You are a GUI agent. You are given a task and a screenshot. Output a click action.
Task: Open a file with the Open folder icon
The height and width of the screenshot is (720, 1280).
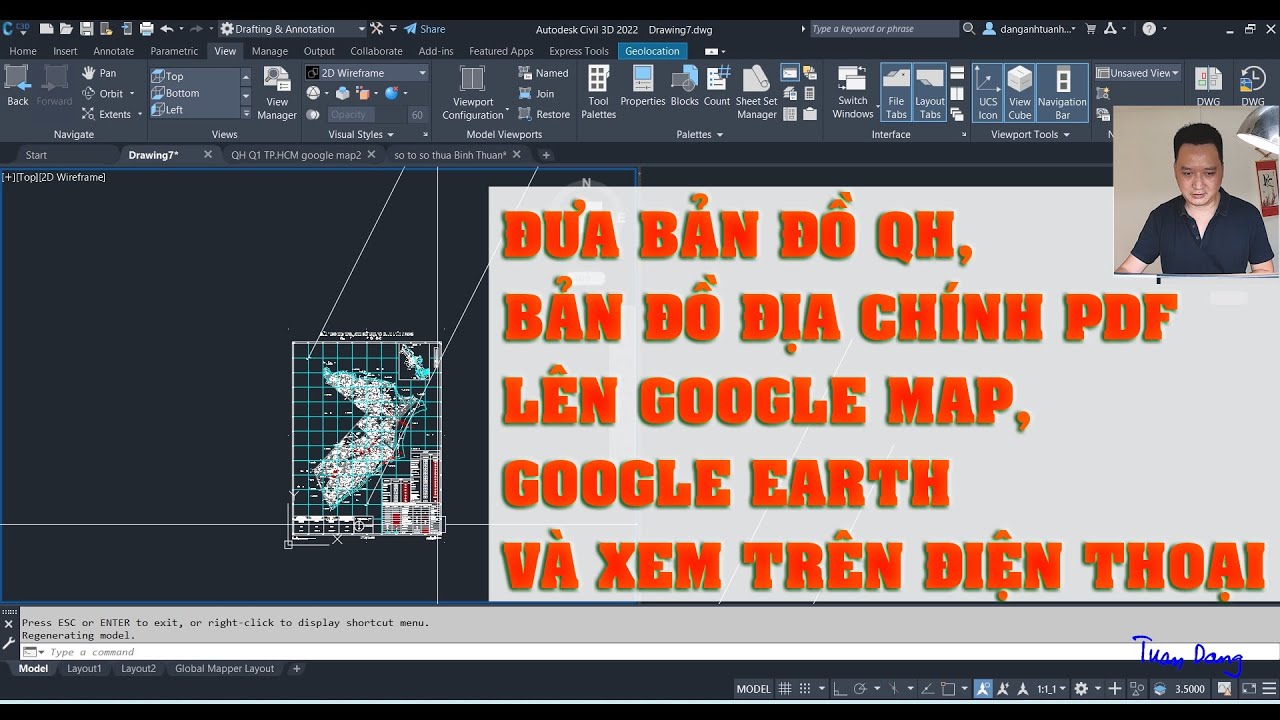(66, 29)
